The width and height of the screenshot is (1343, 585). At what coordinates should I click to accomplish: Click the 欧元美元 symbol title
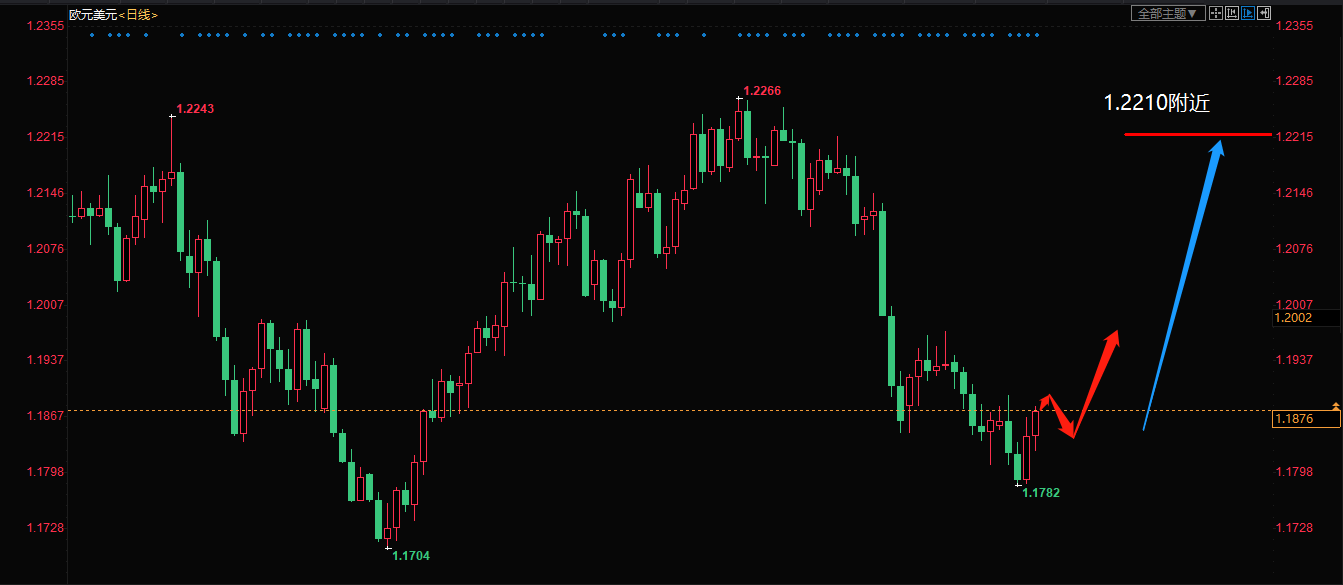point(93,14)
